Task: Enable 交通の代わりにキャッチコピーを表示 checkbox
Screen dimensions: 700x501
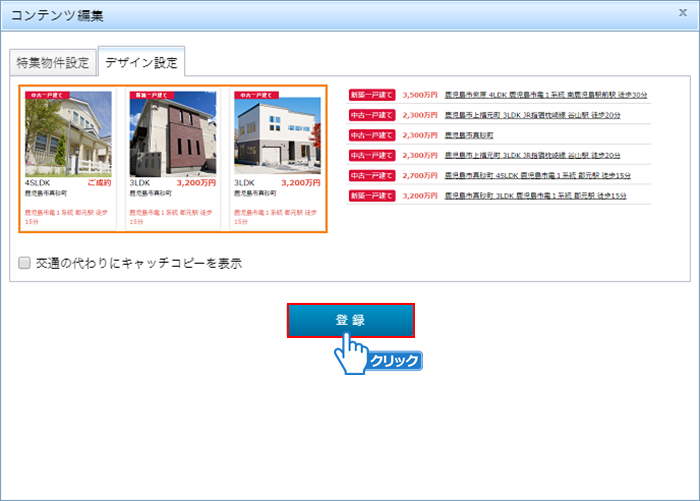Action: 24,263
